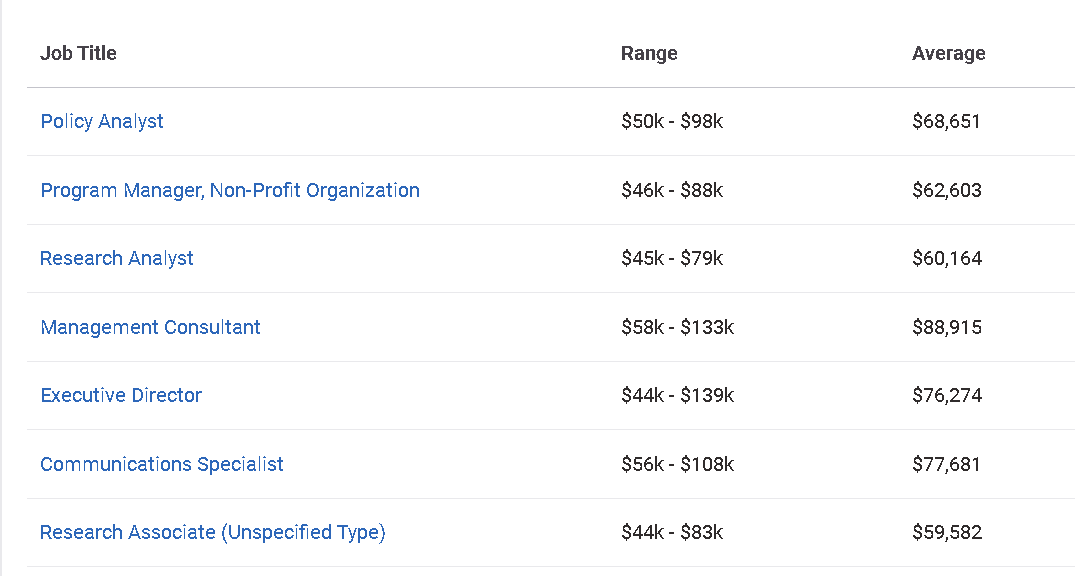Open Communications Specialist salary details
This screenshot has height=576, width=1075.
coord(162,464)
